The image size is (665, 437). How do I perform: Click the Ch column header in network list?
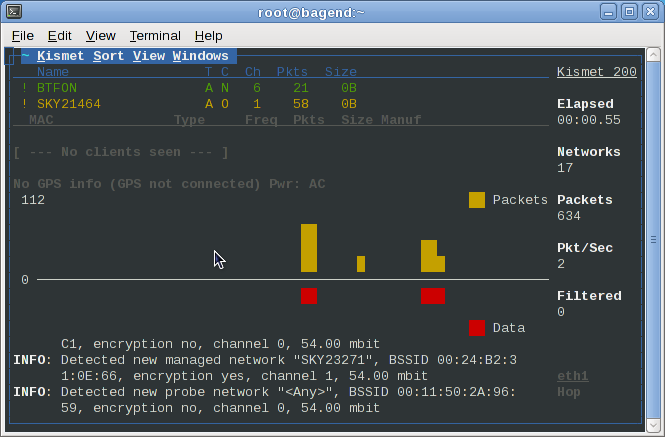[253, 72]
